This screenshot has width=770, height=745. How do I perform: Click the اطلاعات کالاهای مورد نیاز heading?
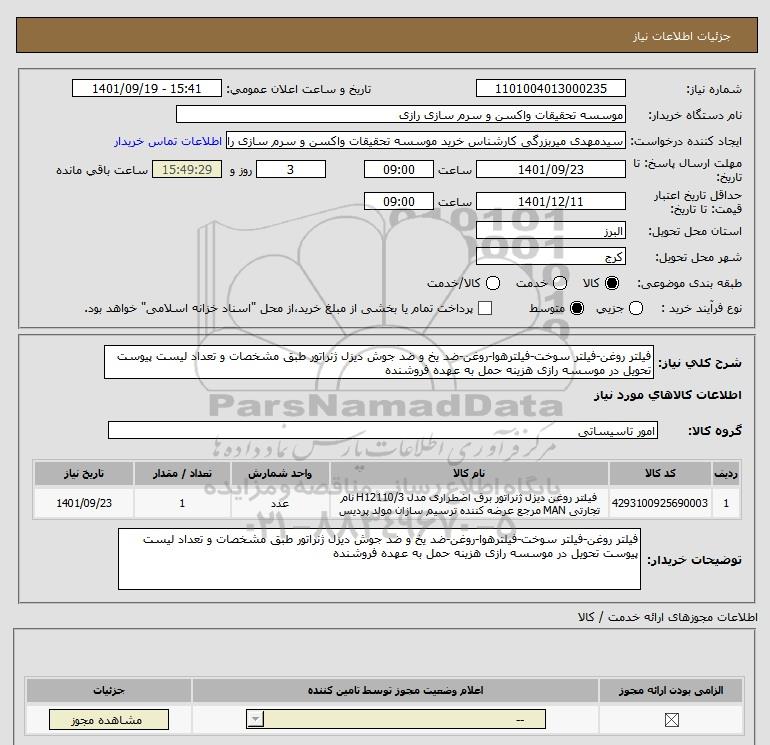668,395
